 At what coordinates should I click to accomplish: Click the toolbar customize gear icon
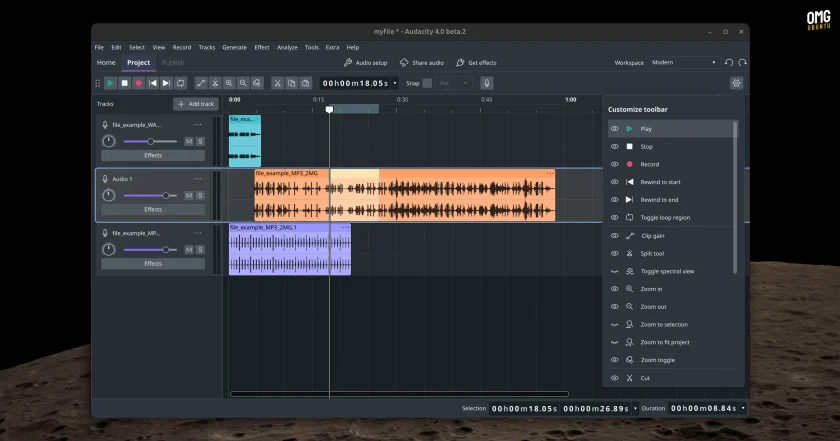click(737, 83)
